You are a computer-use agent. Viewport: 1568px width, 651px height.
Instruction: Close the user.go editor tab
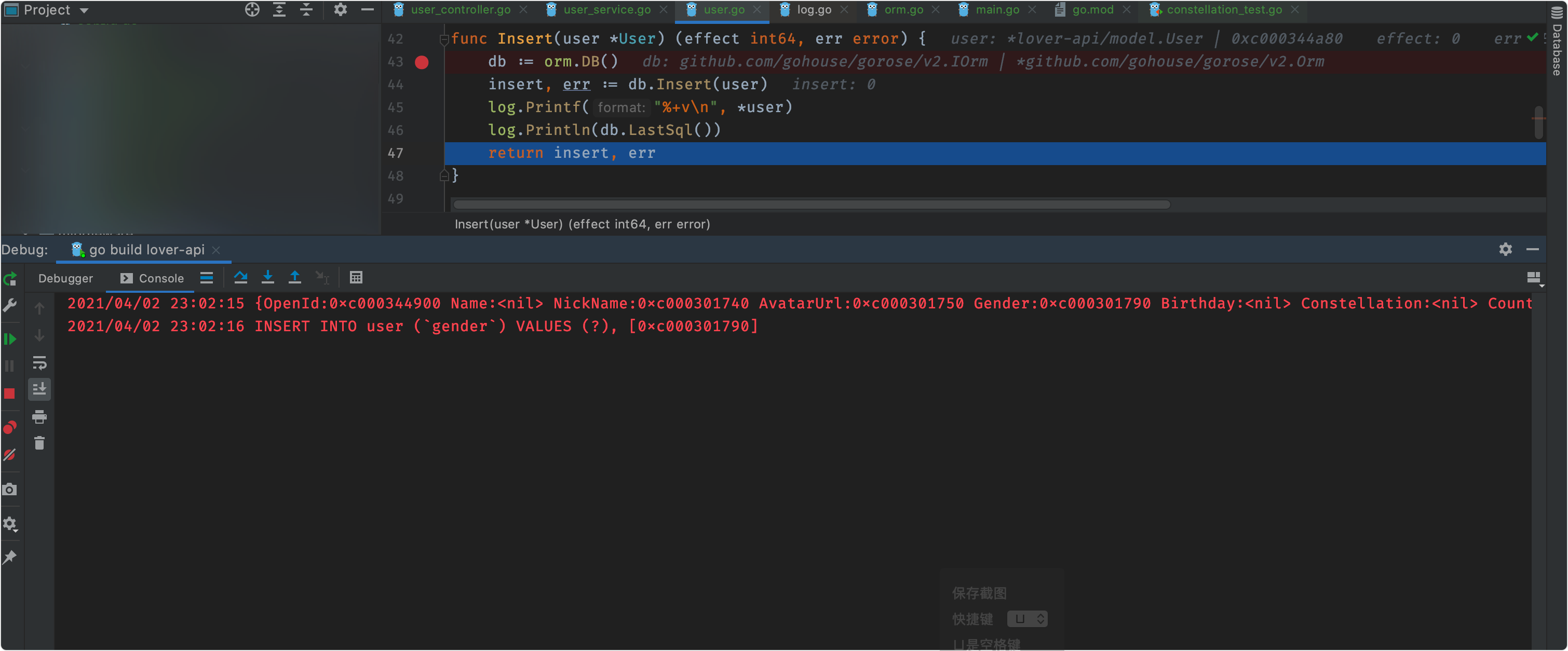pos(756,10)
